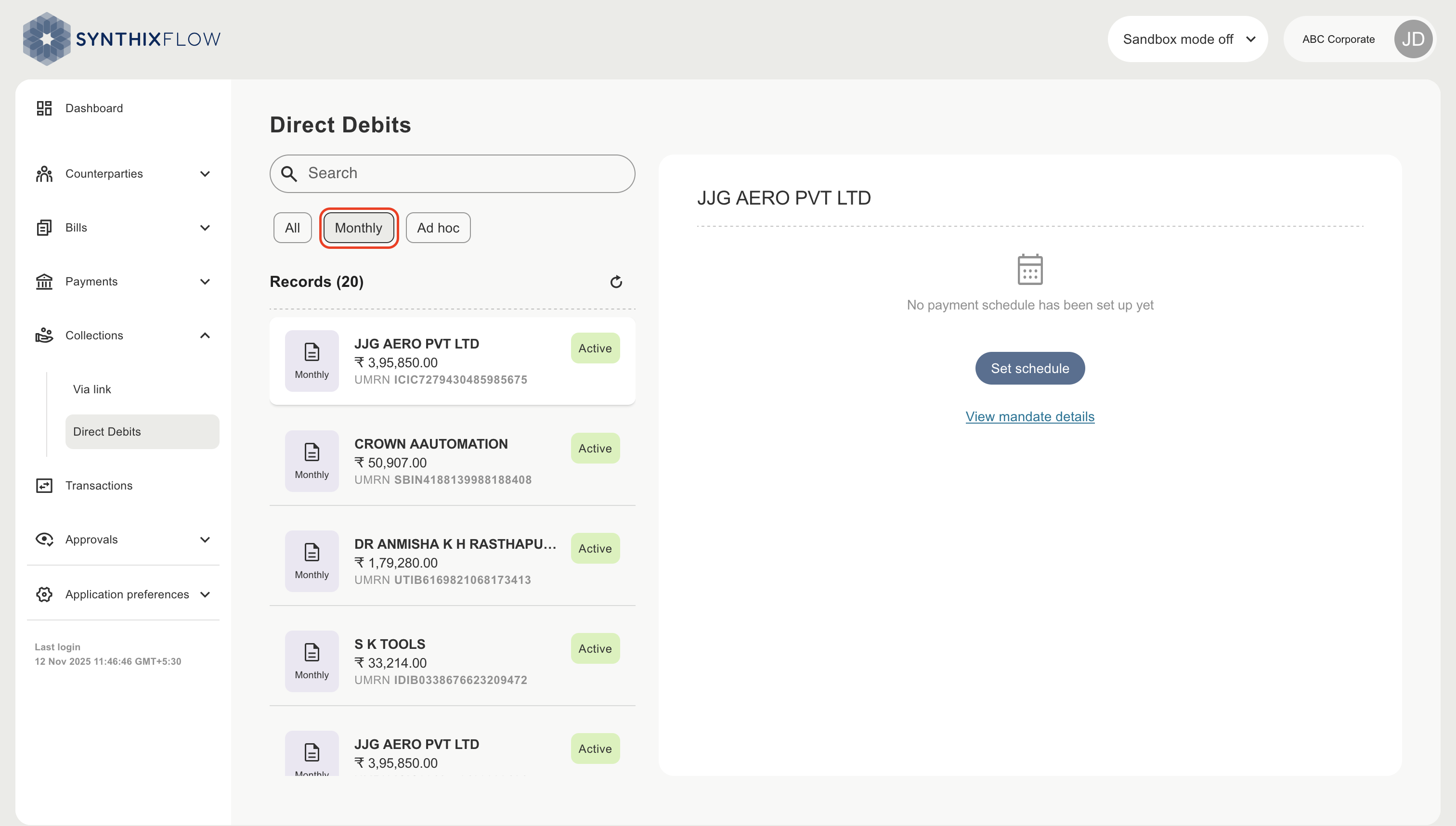Click amount ₹ 33,214.00
Viewport: 1456px width, 826px height.
(x=390, y=663)
